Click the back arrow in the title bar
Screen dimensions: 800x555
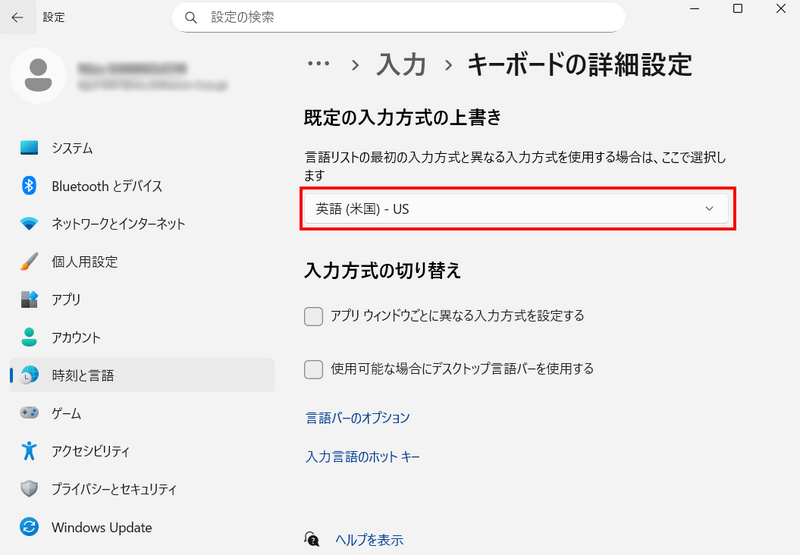17,17
